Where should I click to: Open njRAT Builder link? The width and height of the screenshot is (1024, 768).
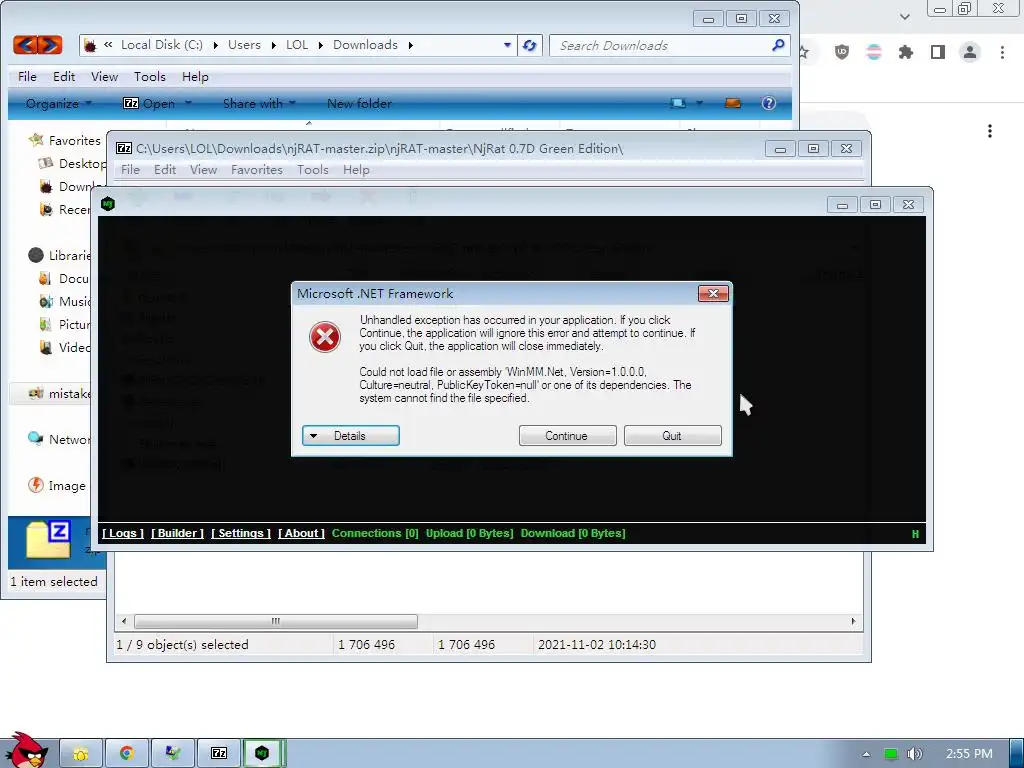click(178, 533)
